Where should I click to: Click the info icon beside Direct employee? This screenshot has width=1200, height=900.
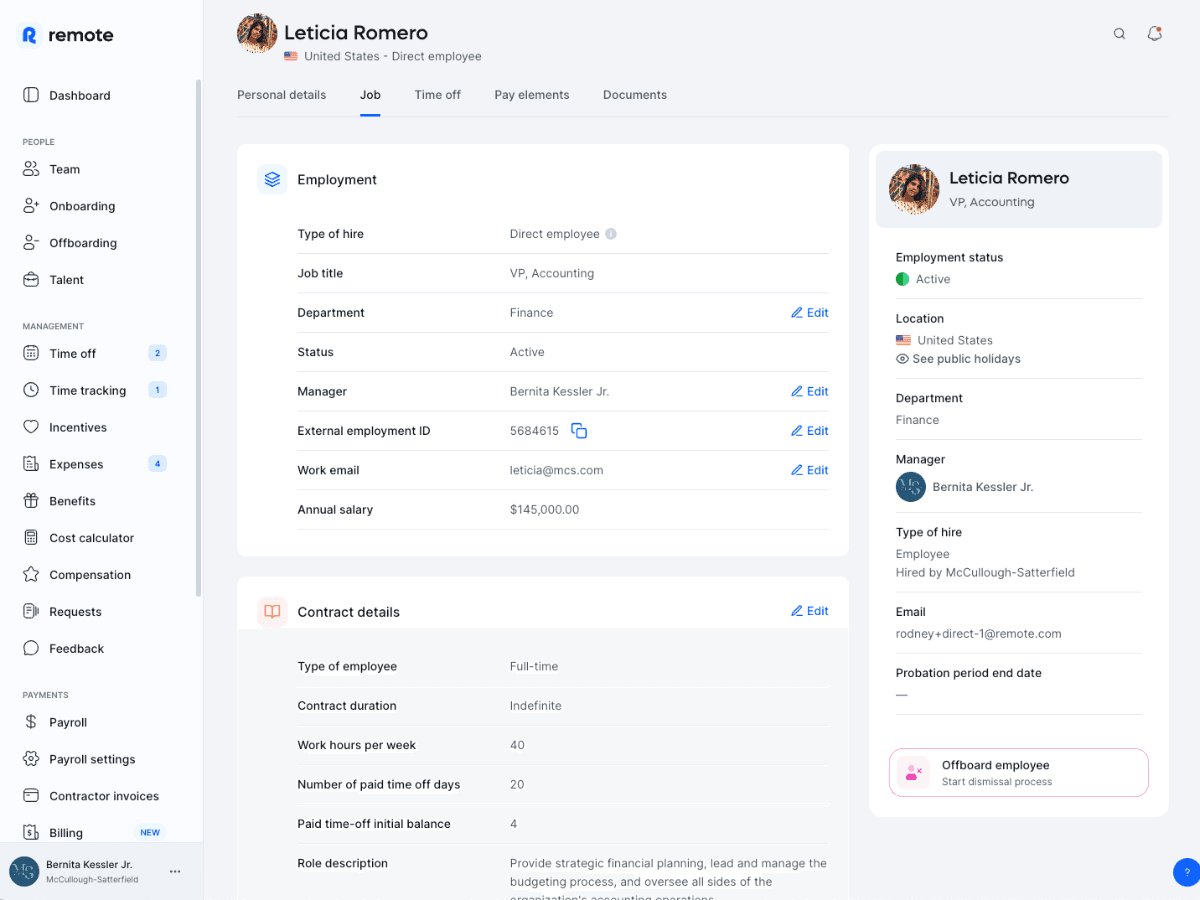611,234
